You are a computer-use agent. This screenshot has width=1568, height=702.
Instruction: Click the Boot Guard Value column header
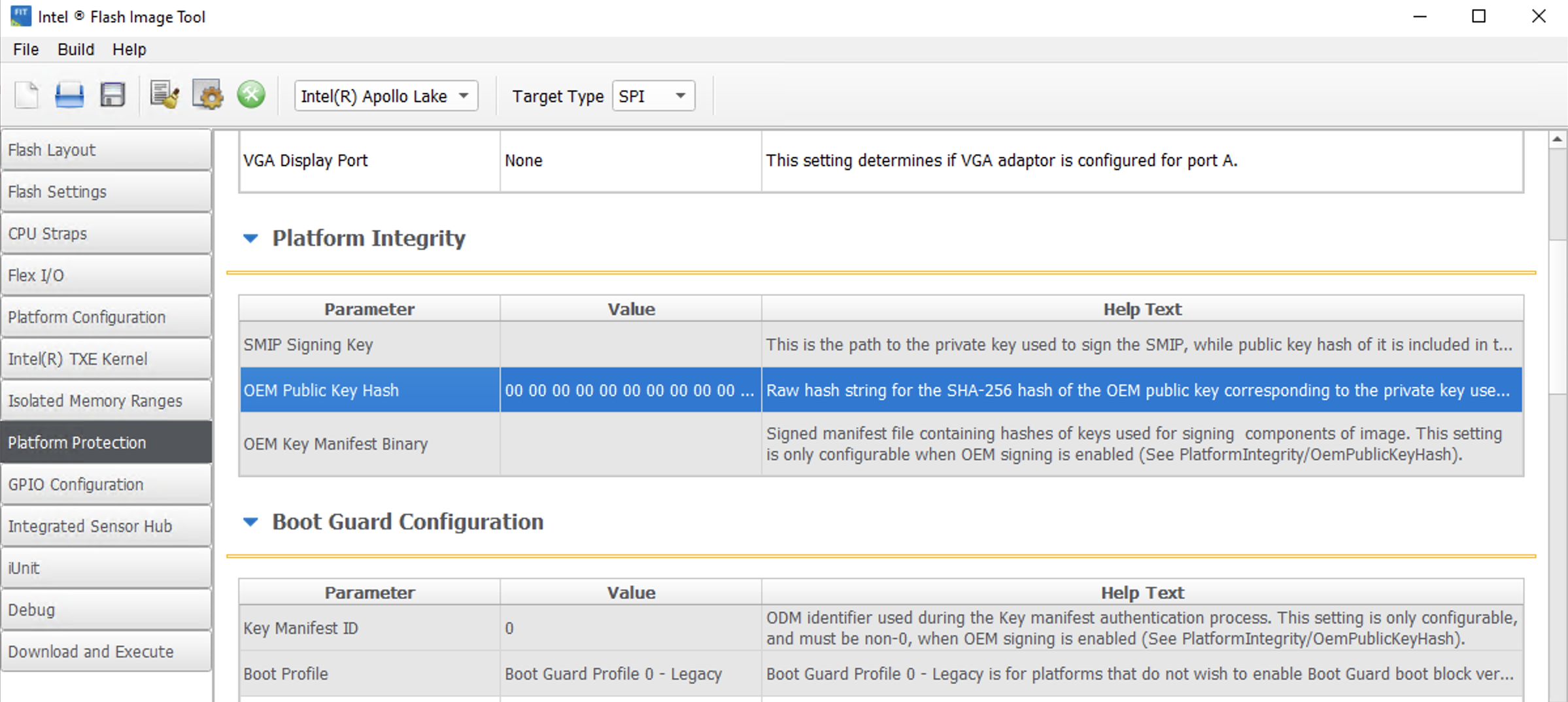[631, 593]
